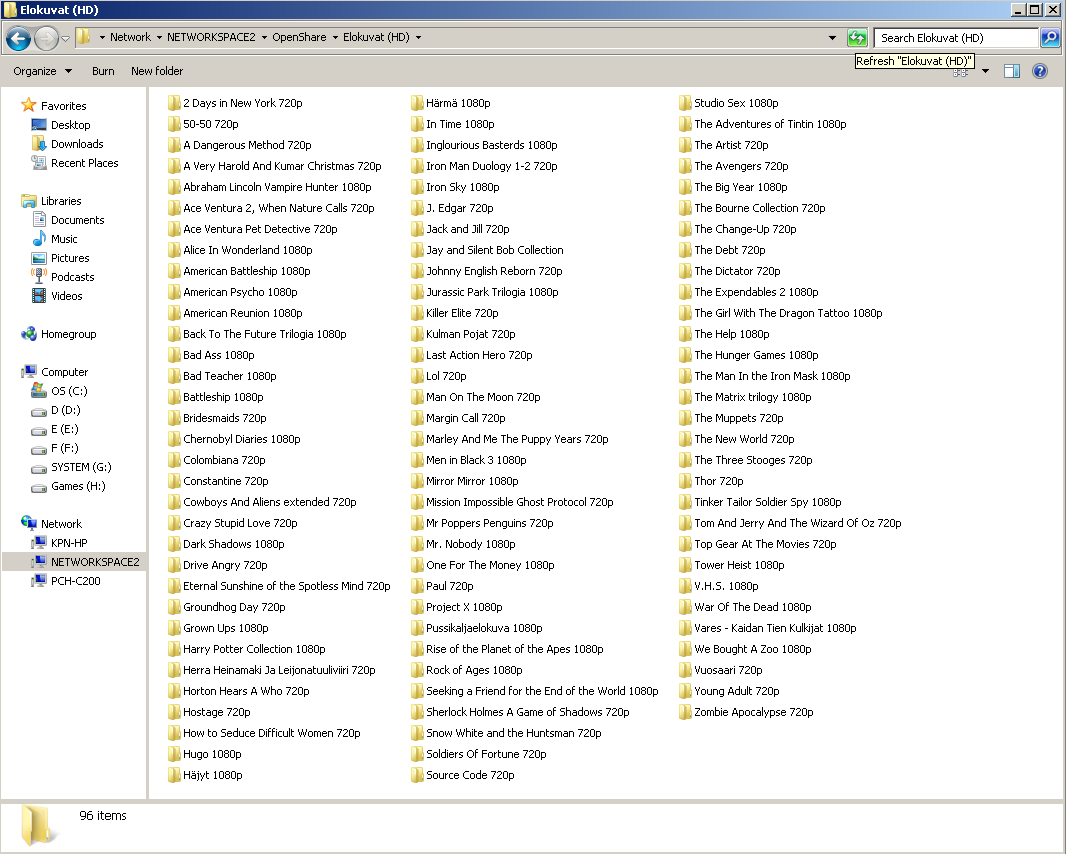Click New folder in the toolbar
The height and width of the screenshot is (854, 1066).
[x=157, y=71]
